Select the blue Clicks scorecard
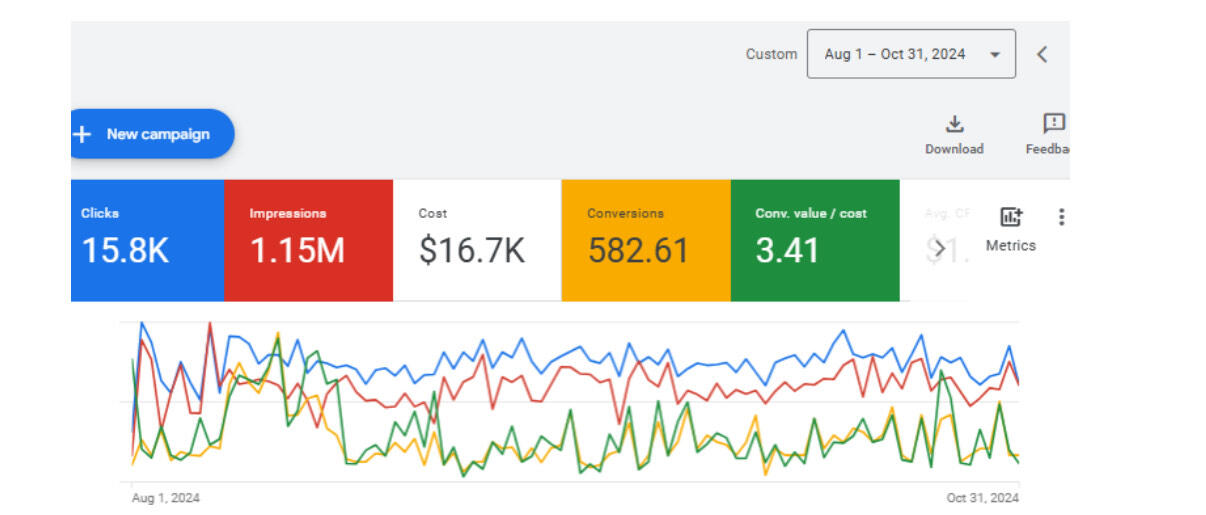 [147, 240]
